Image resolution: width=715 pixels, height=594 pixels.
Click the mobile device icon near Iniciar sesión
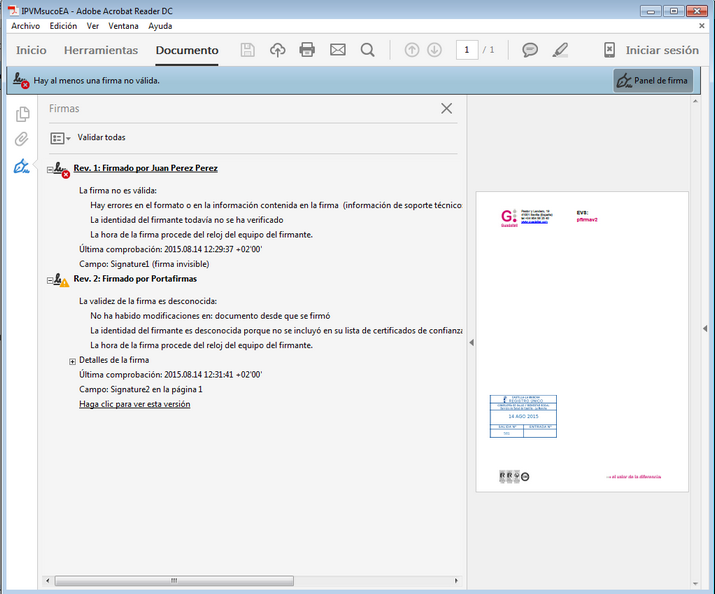[x=609, y=50]
